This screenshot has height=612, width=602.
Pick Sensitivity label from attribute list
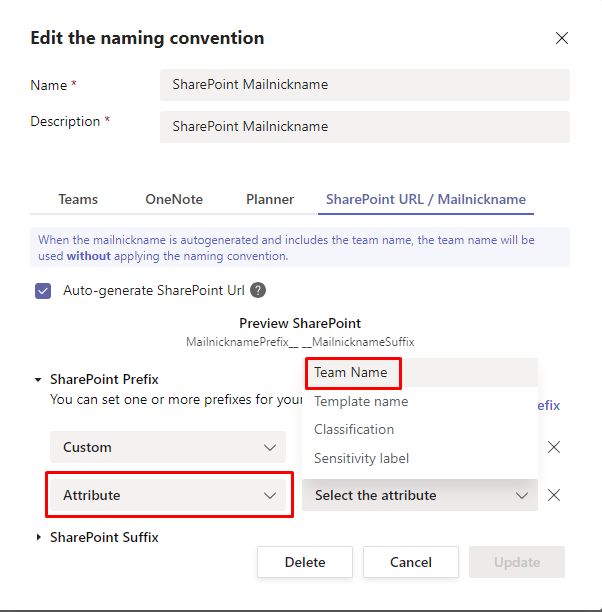pos(420,458)
